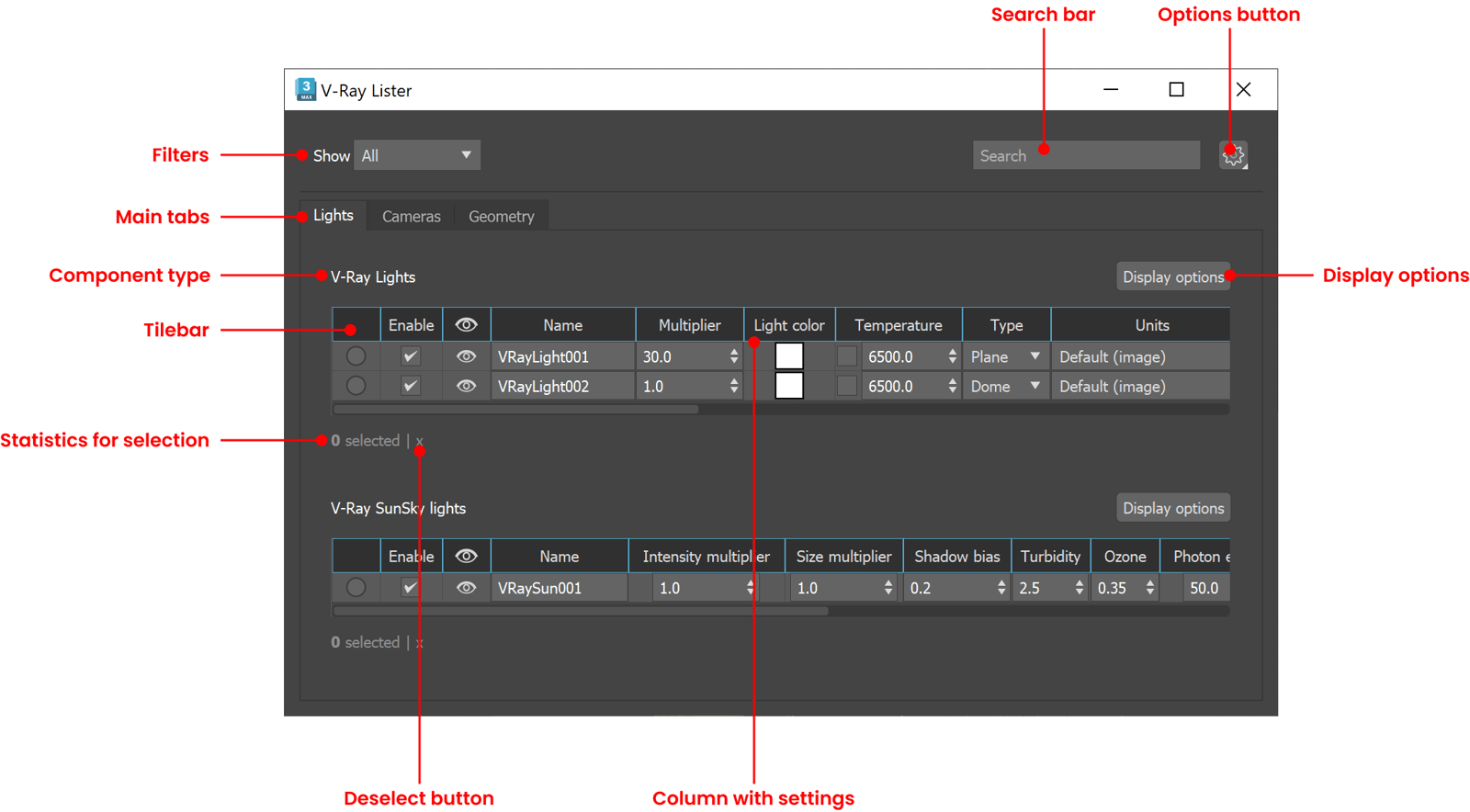Viewport: 1470px width, 812px height.
Task: Click Photon emit value 50.0
Action: tap(1204, 588)
